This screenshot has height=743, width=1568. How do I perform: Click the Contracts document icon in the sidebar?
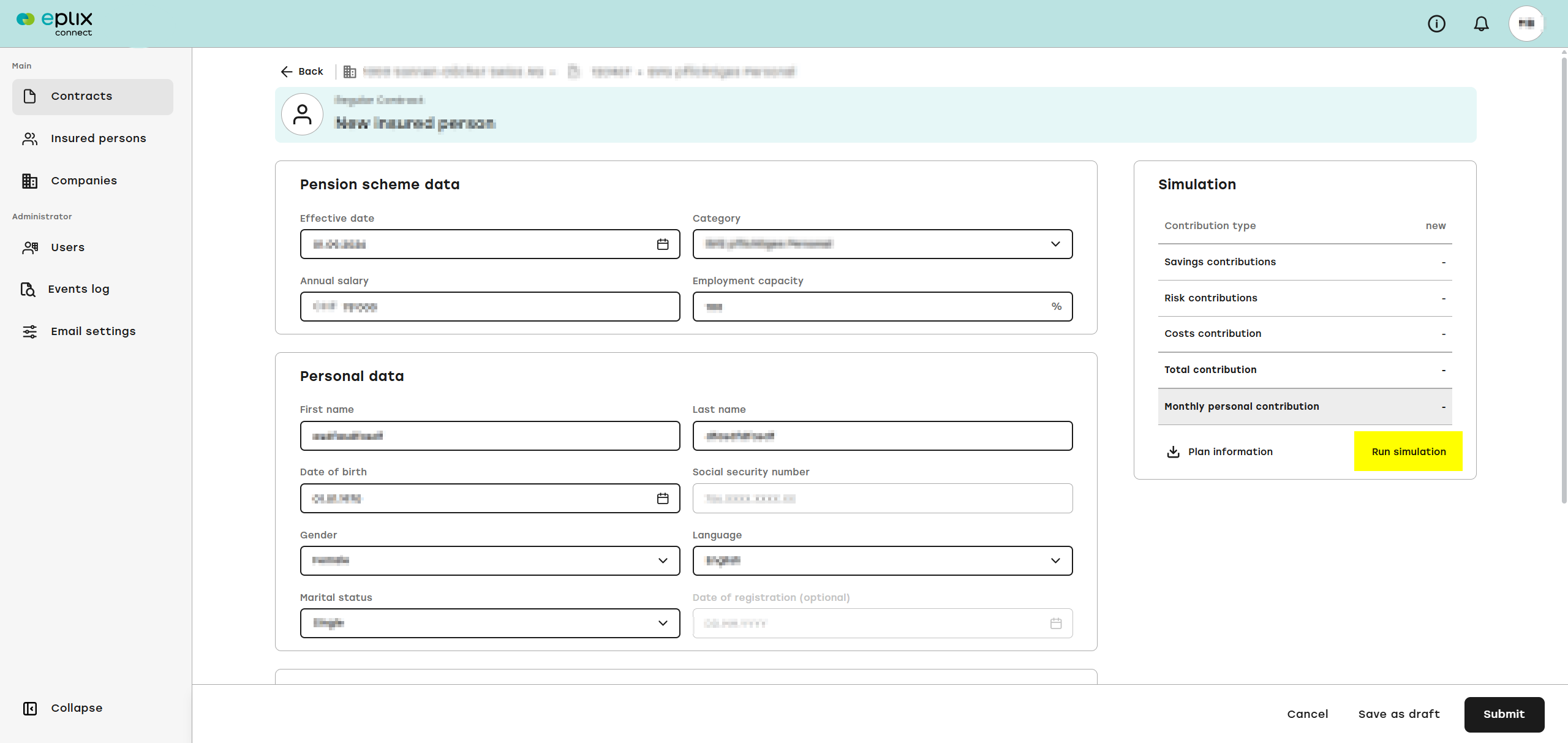click(x=30, y=96)
